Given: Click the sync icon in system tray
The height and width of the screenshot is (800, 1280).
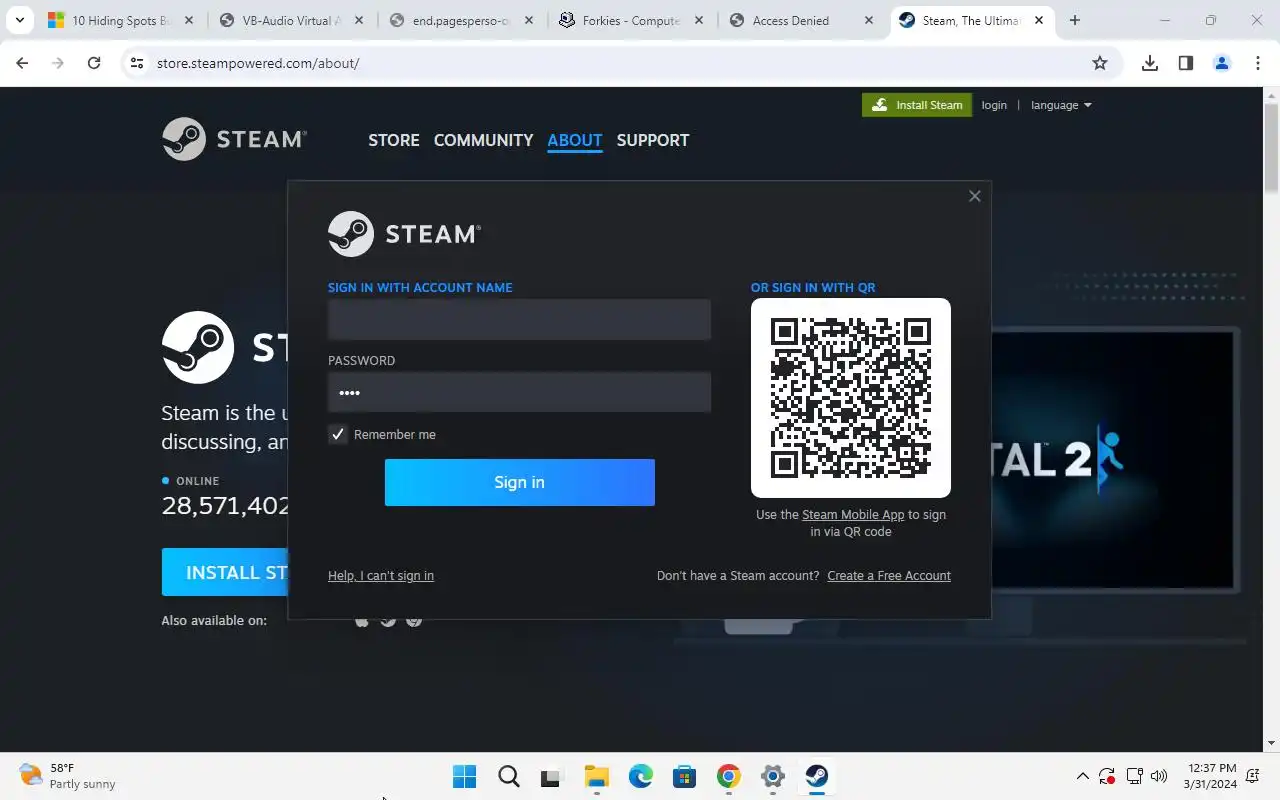Looking at the screenshot, I should pyautogui.click(x=1108, y=776).
